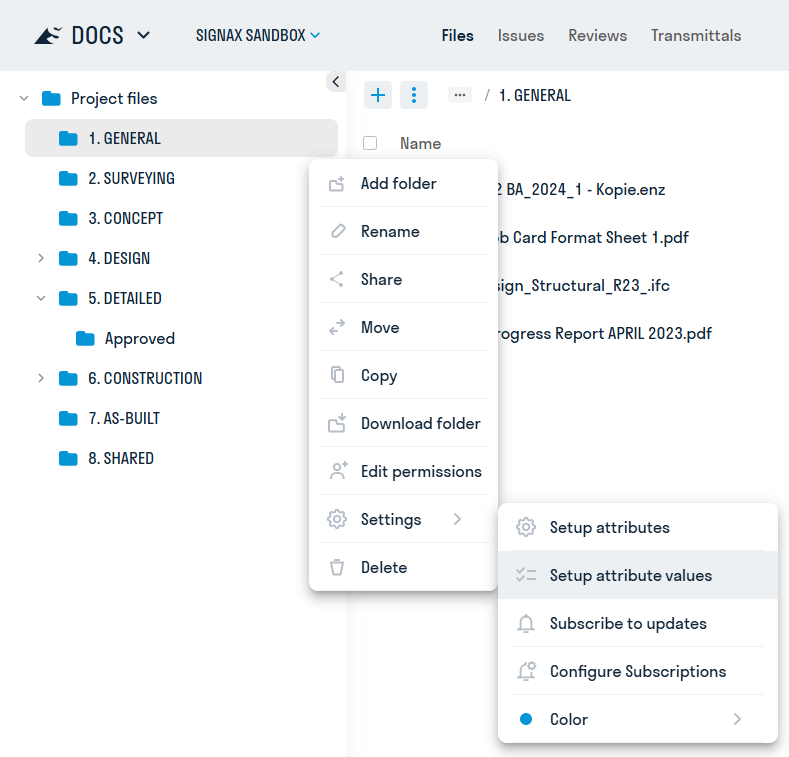Choose Edit permissions from context menu
This screenshot has width=789, height=757.
pos(404,472)
